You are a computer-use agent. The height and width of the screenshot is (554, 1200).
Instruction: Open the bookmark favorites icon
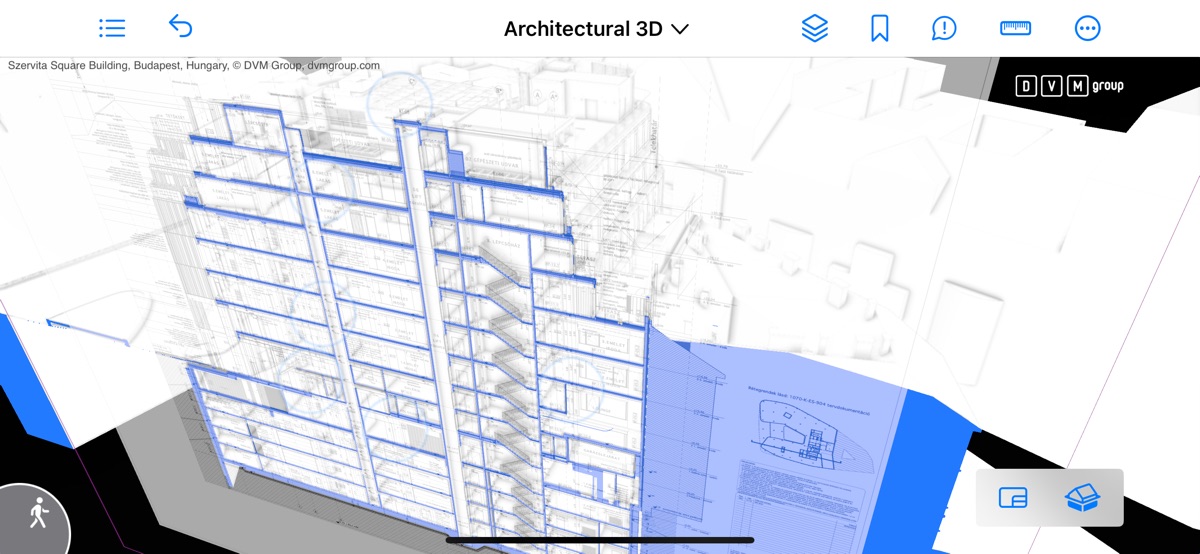coord(880,28)
